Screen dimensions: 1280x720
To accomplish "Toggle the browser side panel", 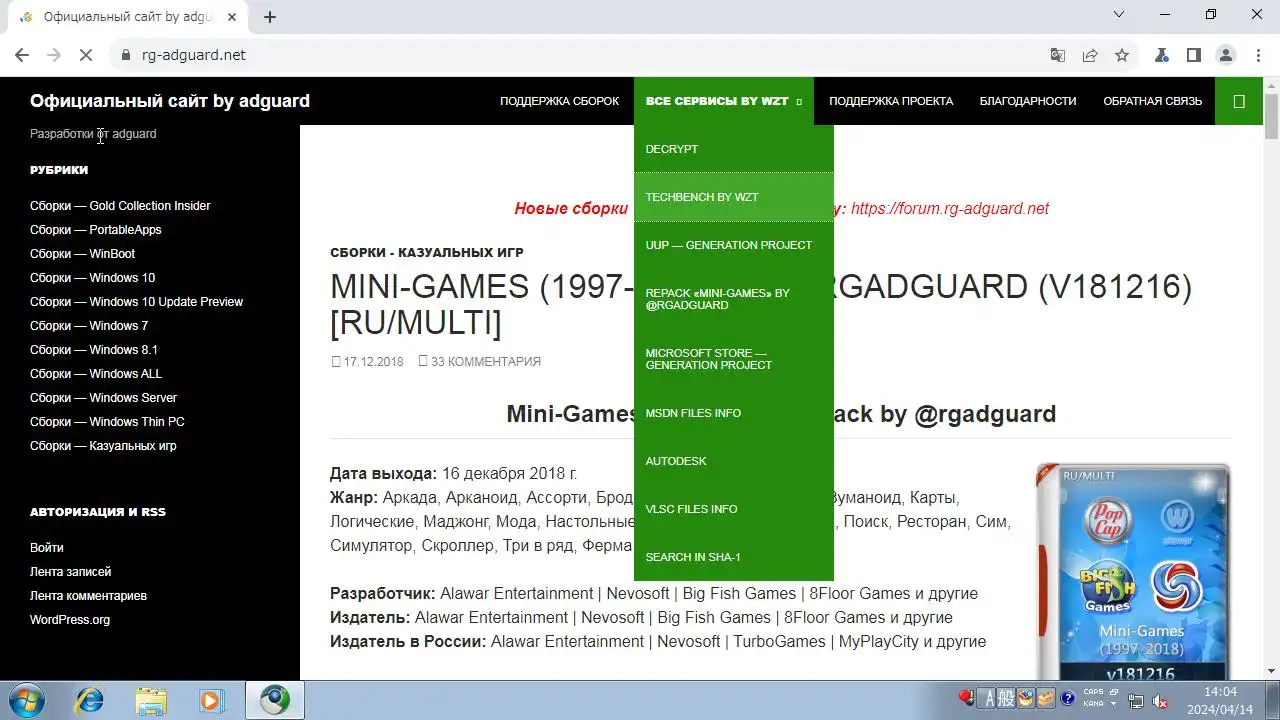I will [x=1194, y=55].
